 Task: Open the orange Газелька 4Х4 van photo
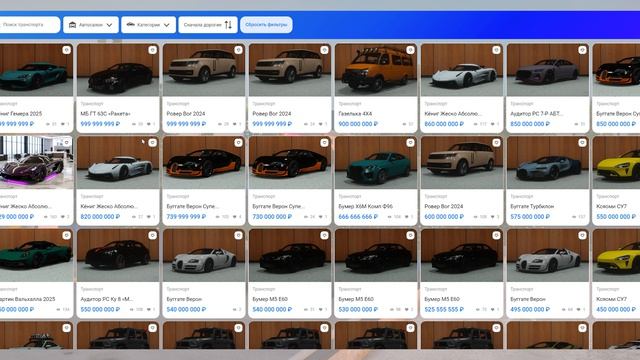click(x=376, y=70)
